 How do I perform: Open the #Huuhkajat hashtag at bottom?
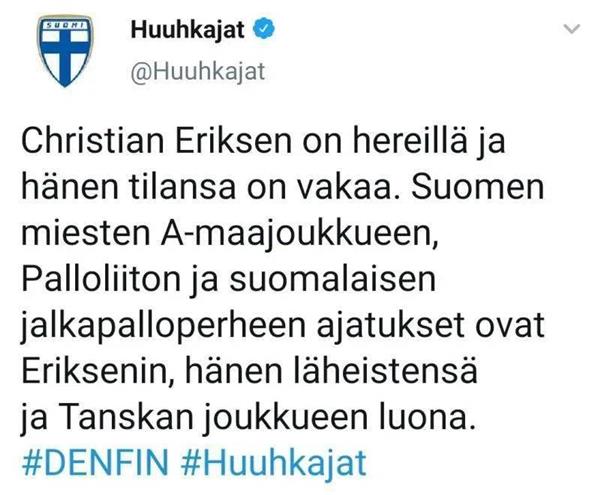point(274,463)
